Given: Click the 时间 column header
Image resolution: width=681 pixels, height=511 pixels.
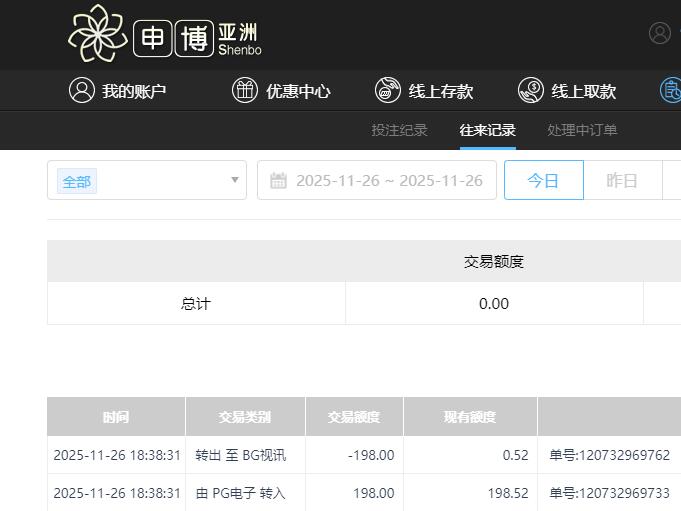Looking at the screenshot, I should tap(116, 417).
